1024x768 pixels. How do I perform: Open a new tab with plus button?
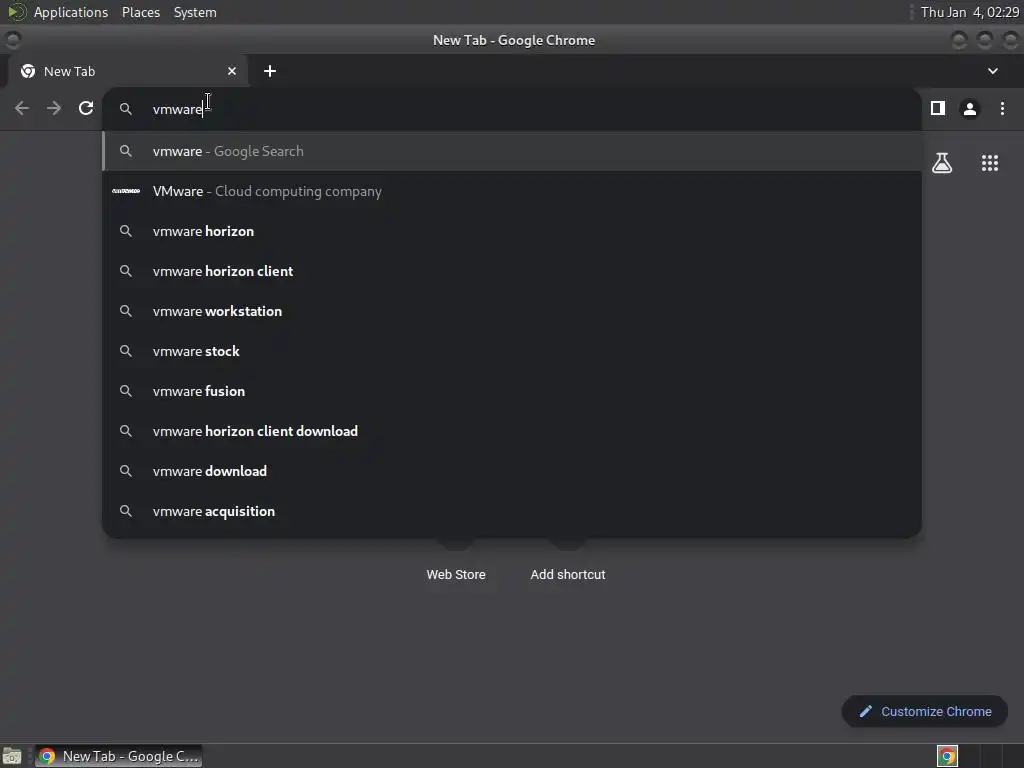(270, 71)
